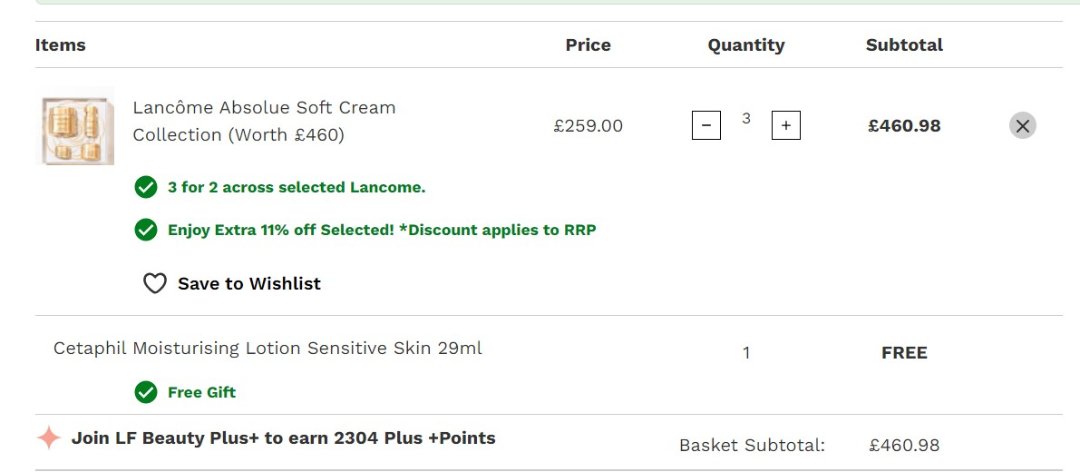Click the heart wishlist icon
Image resolution: width=1080 pixels, height=472 pixels.
154,284
